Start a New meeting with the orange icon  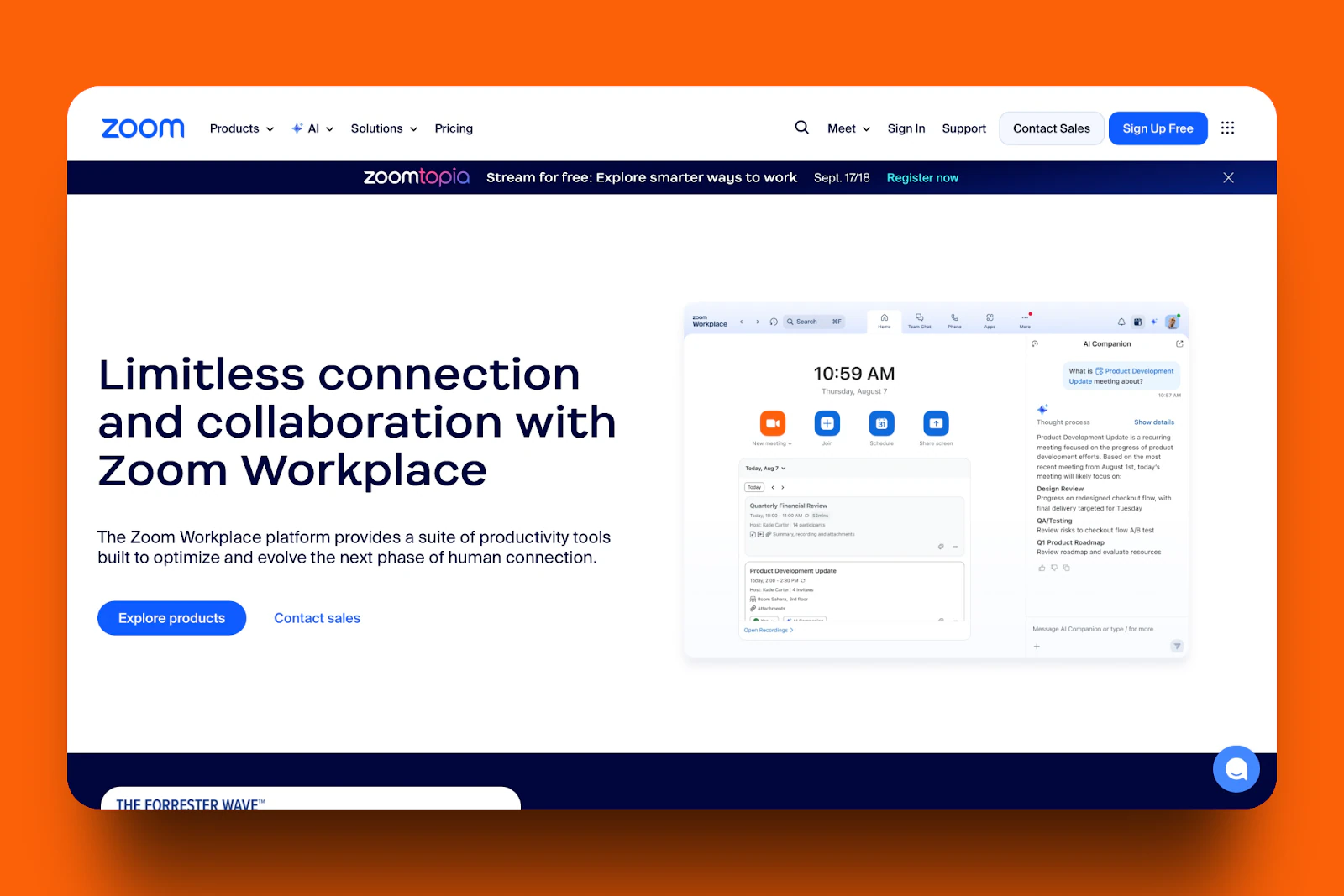pos(773,423)
